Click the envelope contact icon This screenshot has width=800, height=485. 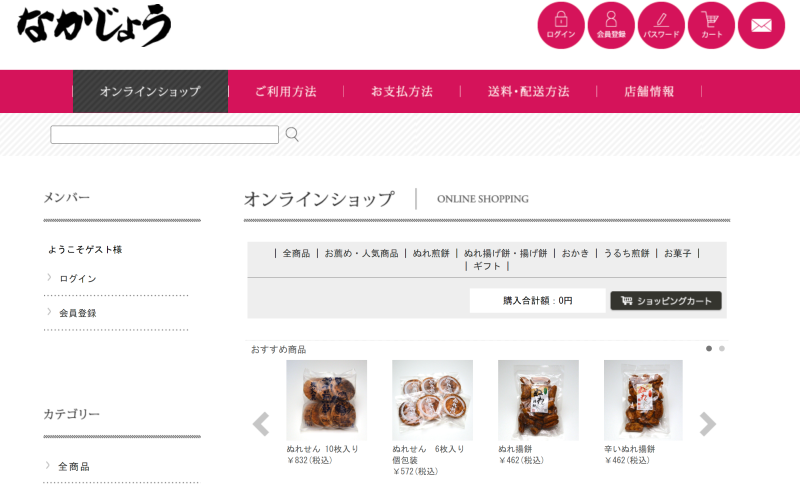761,25
